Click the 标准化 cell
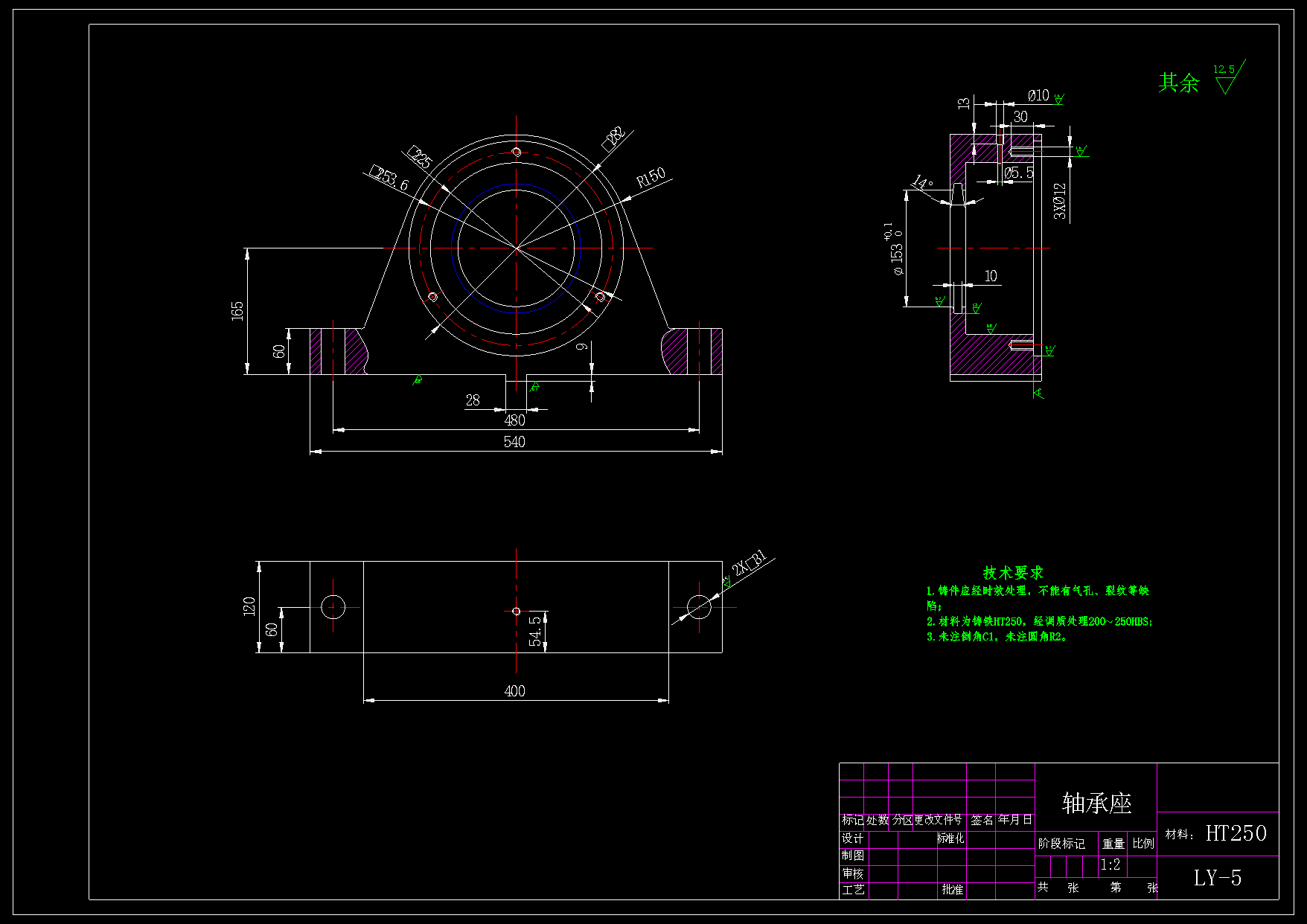 point(950,838)
